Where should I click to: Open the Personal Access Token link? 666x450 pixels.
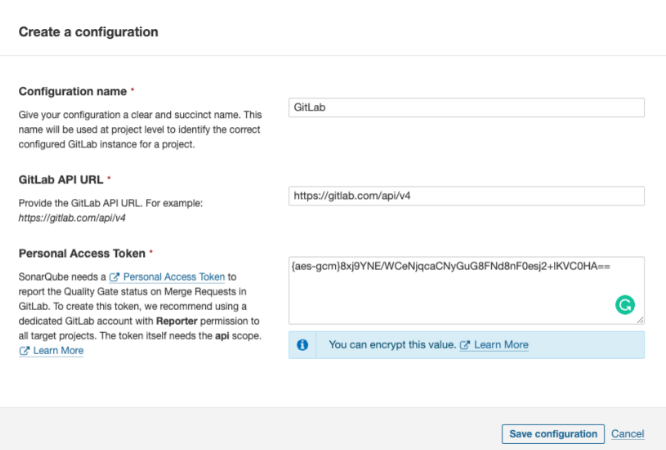pyautogui.click(x=174, y=277)
